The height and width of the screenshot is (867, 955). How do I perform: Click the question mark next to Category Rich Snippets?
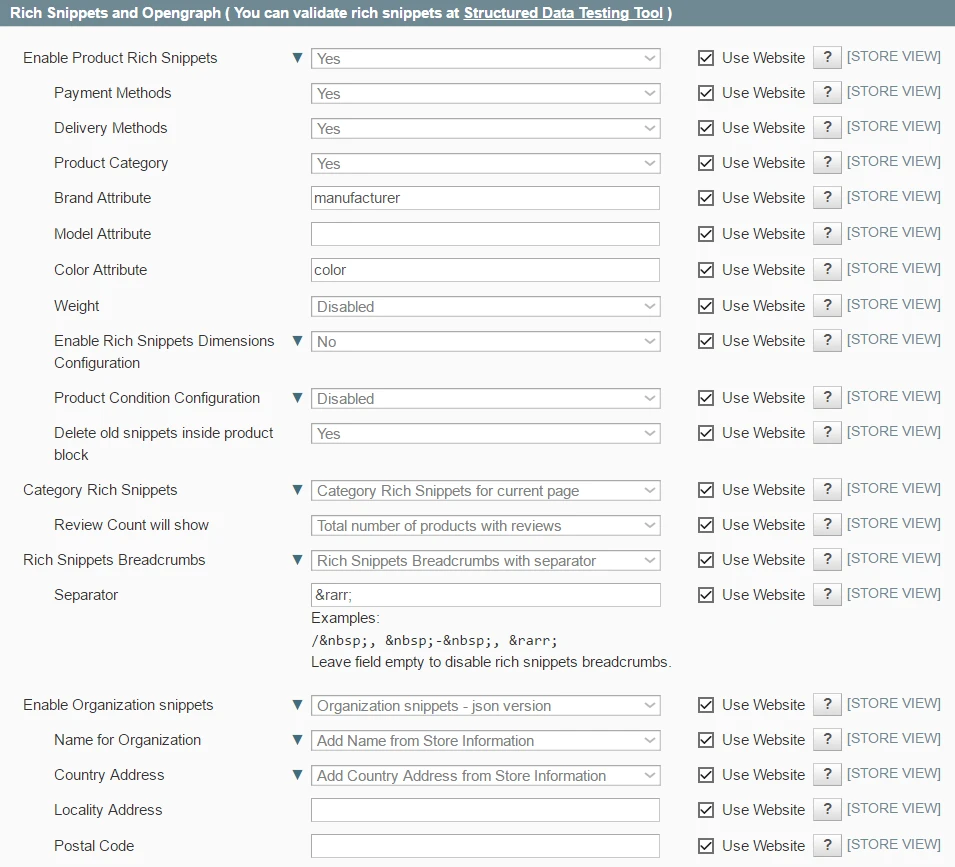click(x=827, y=489)
